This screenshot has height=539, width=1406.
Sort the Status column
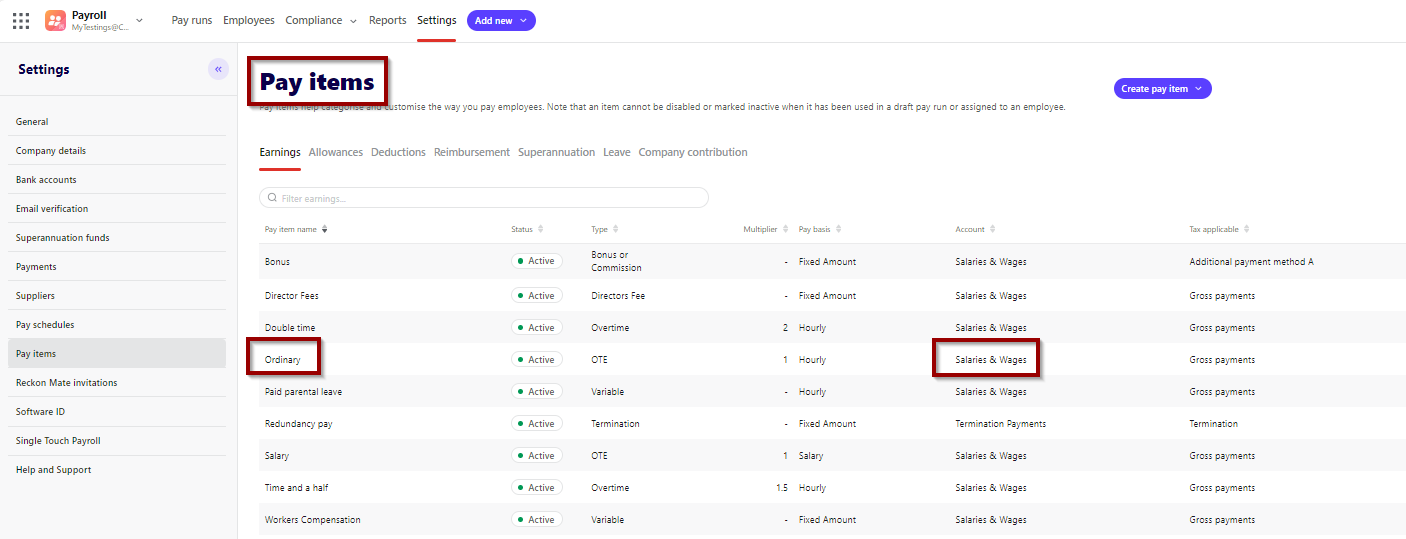pyautogui.click(x=541, y=229)
